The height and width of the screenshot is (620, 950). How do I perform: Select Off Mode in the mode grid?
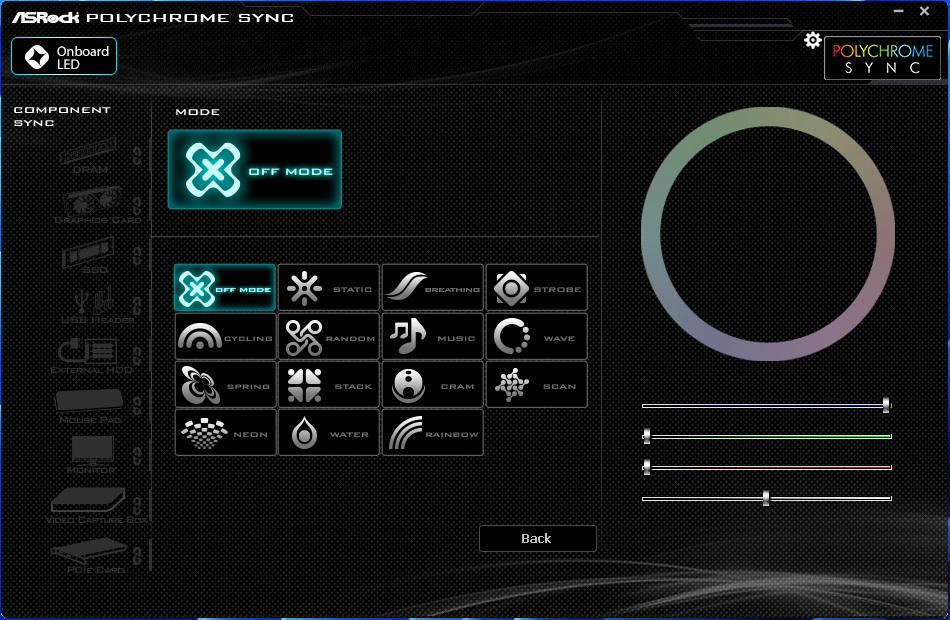[x=225, y=287]
